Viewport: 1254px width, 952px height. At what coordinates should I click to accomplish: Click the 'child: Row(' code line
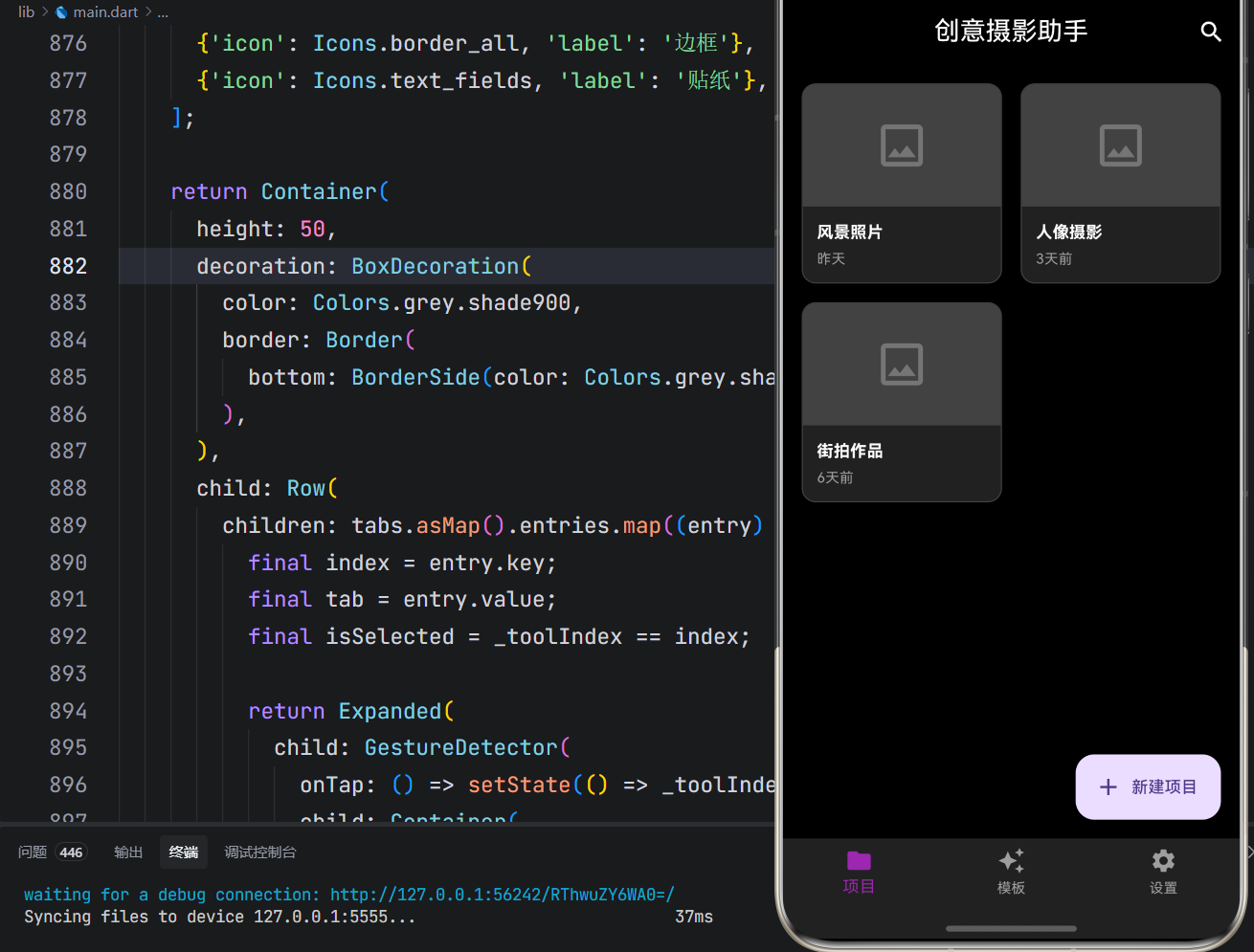(267, 488)
